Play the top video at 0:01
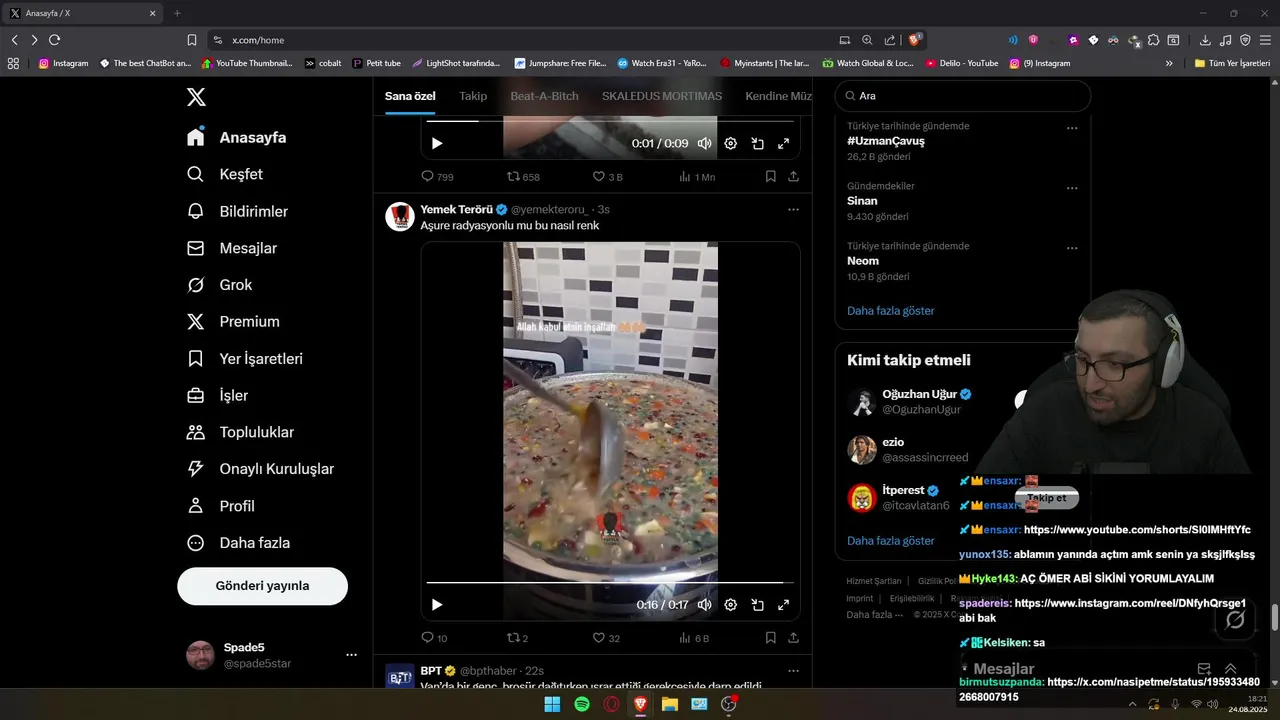 click(437, 144)
